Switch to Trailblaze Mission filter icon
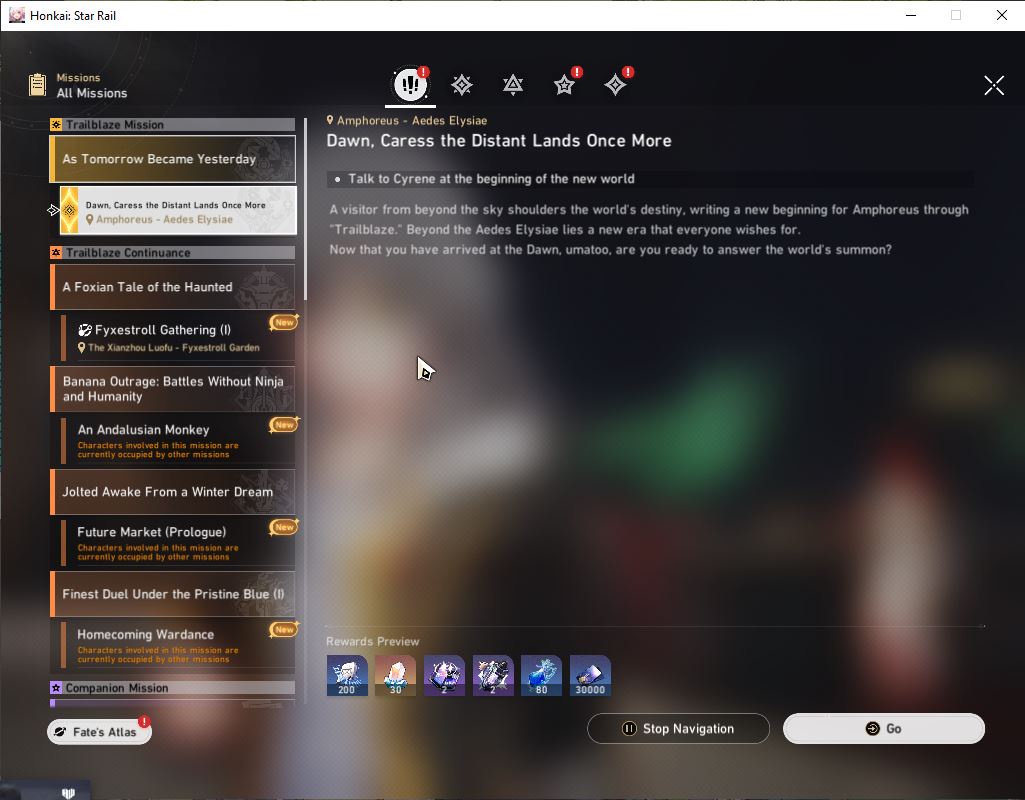1025x800 pixels. [462, 85]
